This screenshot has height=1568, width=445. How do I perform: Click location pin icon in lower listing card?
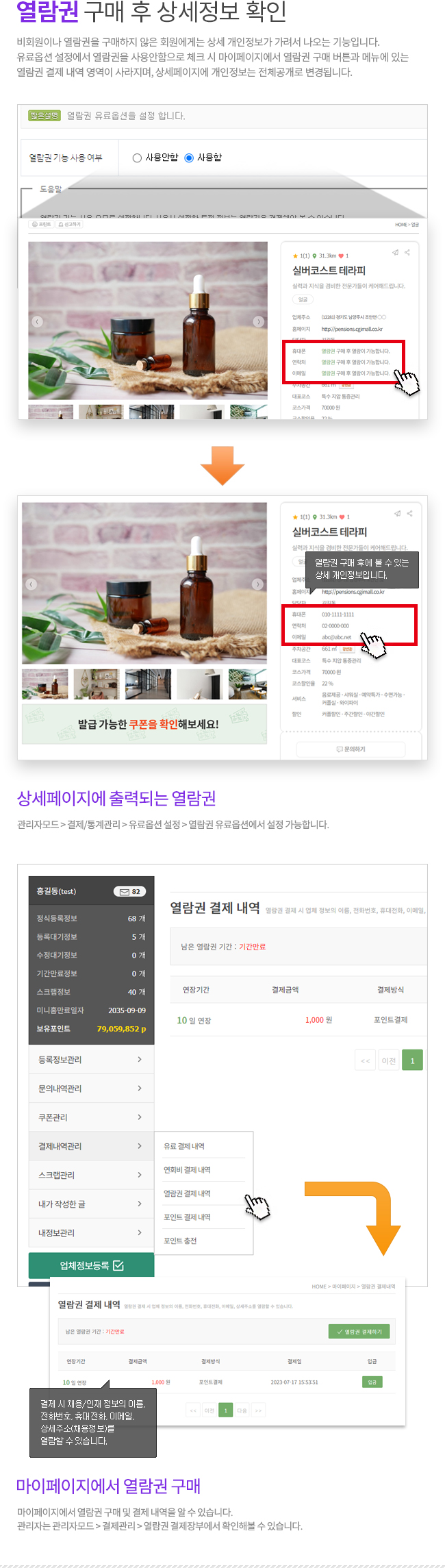[315, 517]
